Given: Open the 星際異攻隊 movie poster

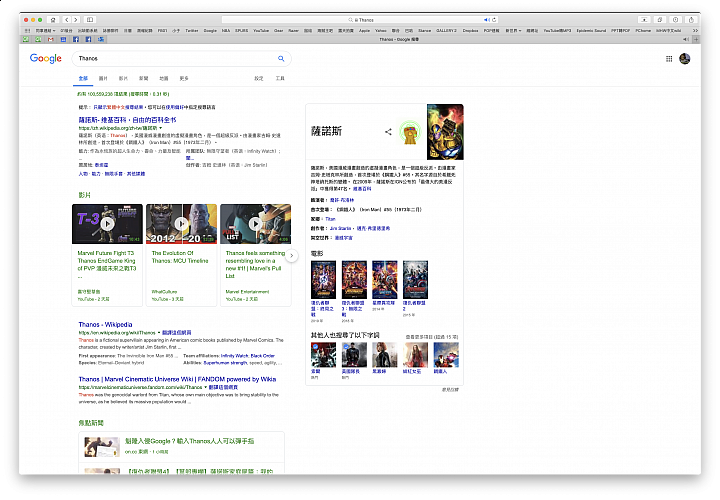Looking at the screenshot, I should tap(384, 280).
